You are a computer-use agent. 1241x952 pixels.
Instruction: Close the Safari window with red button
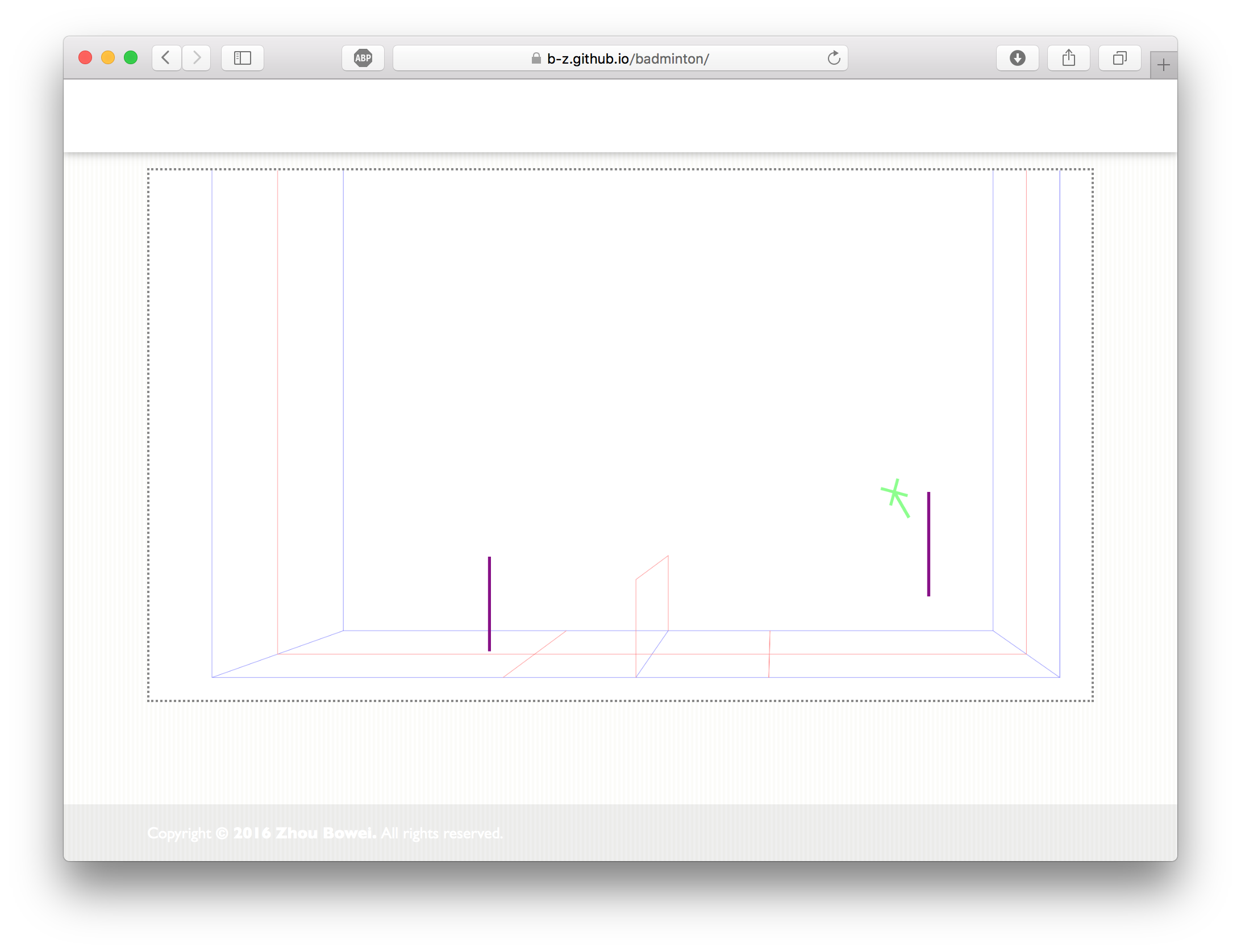tap(85, 58)
